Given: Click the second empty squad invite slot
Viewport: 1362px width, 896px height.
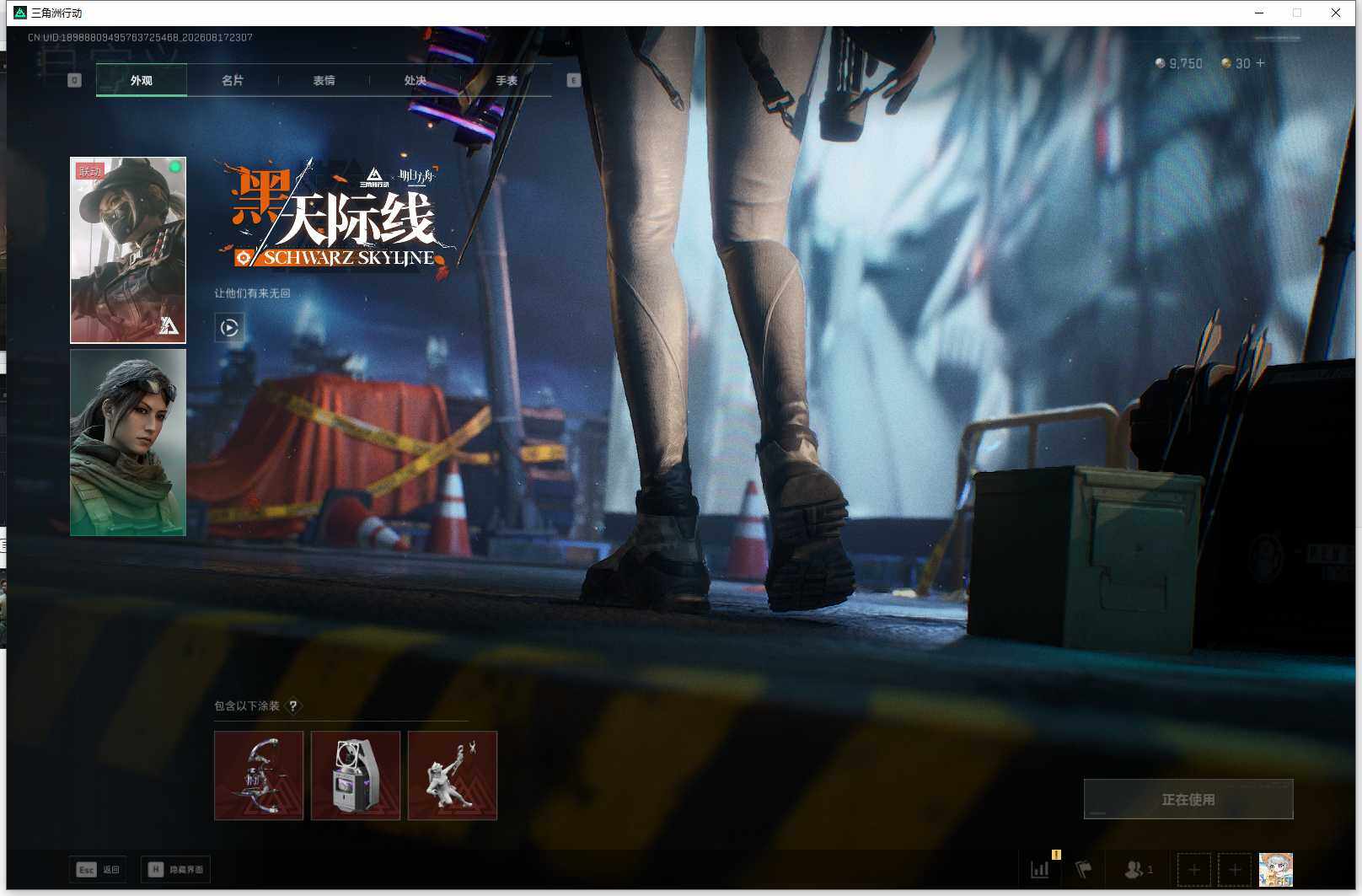Looking at the screenshot, I should (x=1235, y=870).
